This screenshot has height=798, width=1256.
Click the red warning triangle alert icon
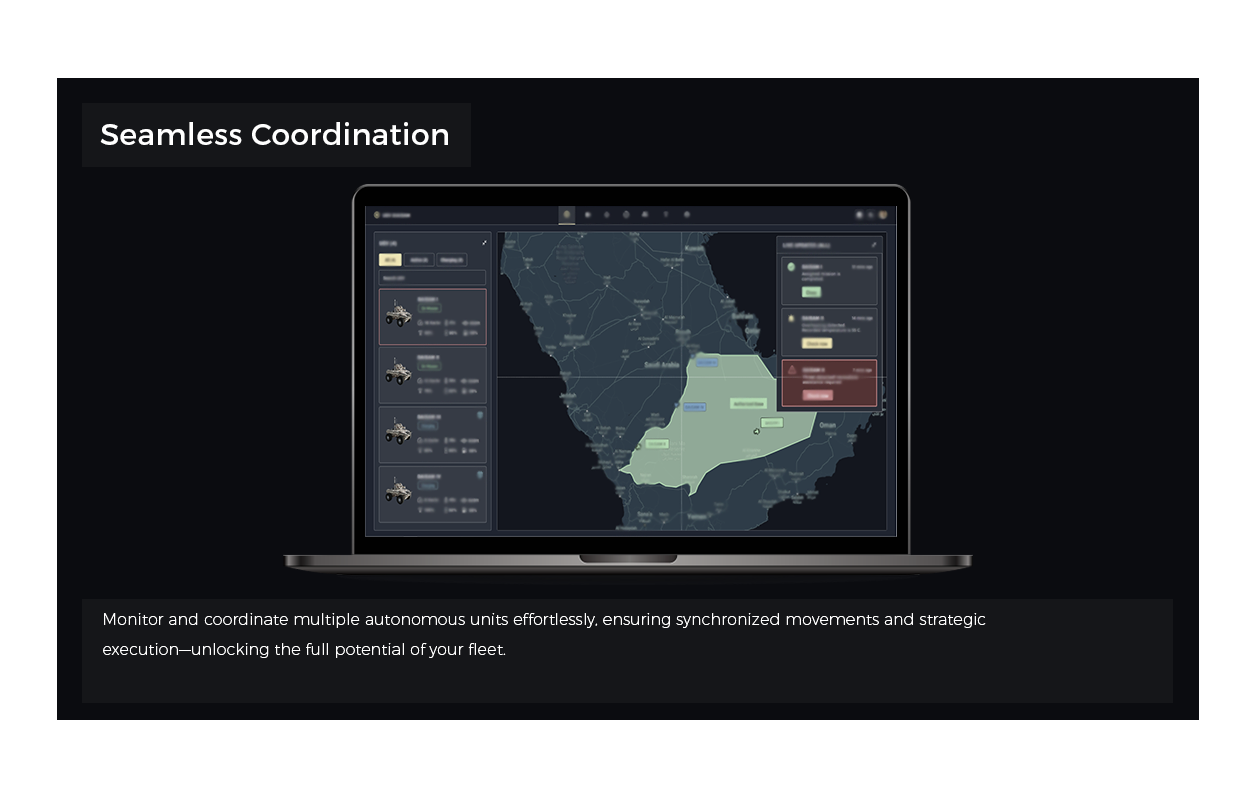792,370
